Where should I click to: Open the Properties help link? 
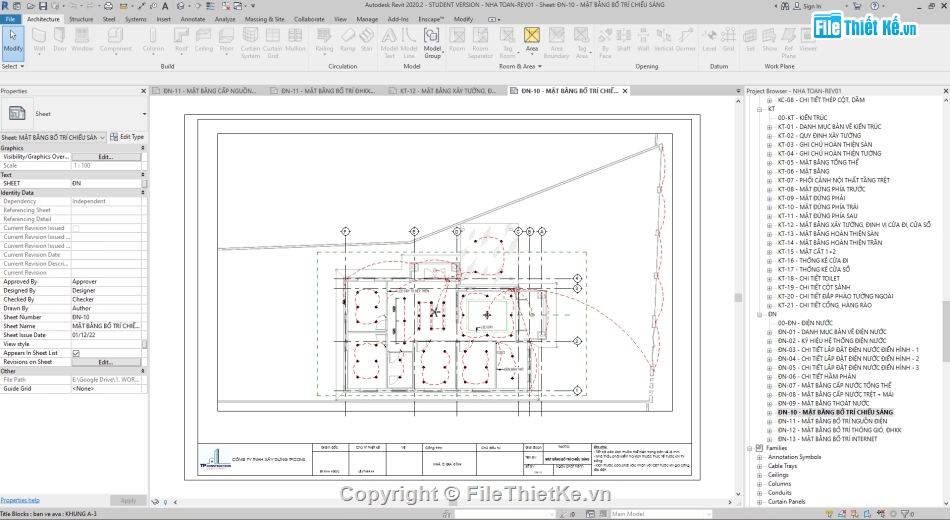point(20,500)
